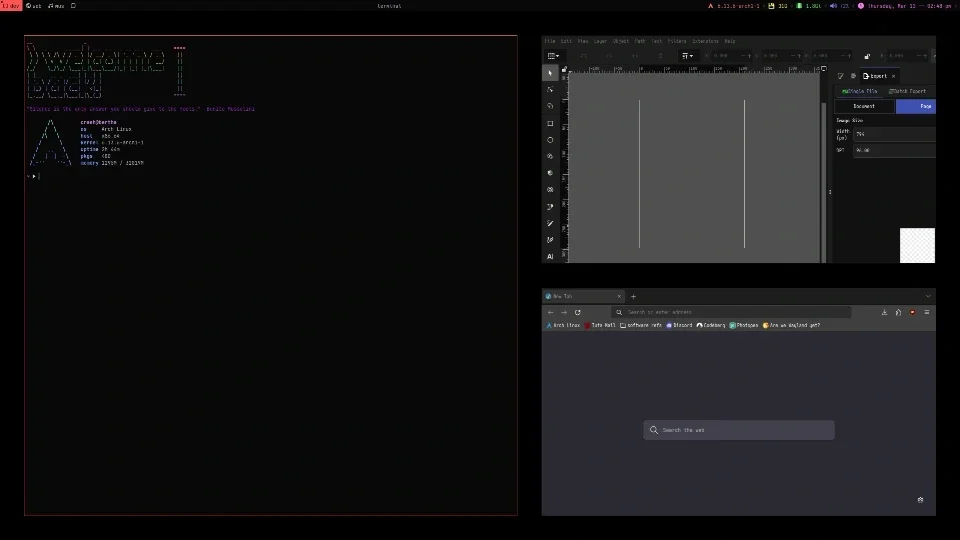Viewport: 960px width, 540px height.
Task: Open the Firefox hamburger application menu
Action: click(x=926, y=312)
